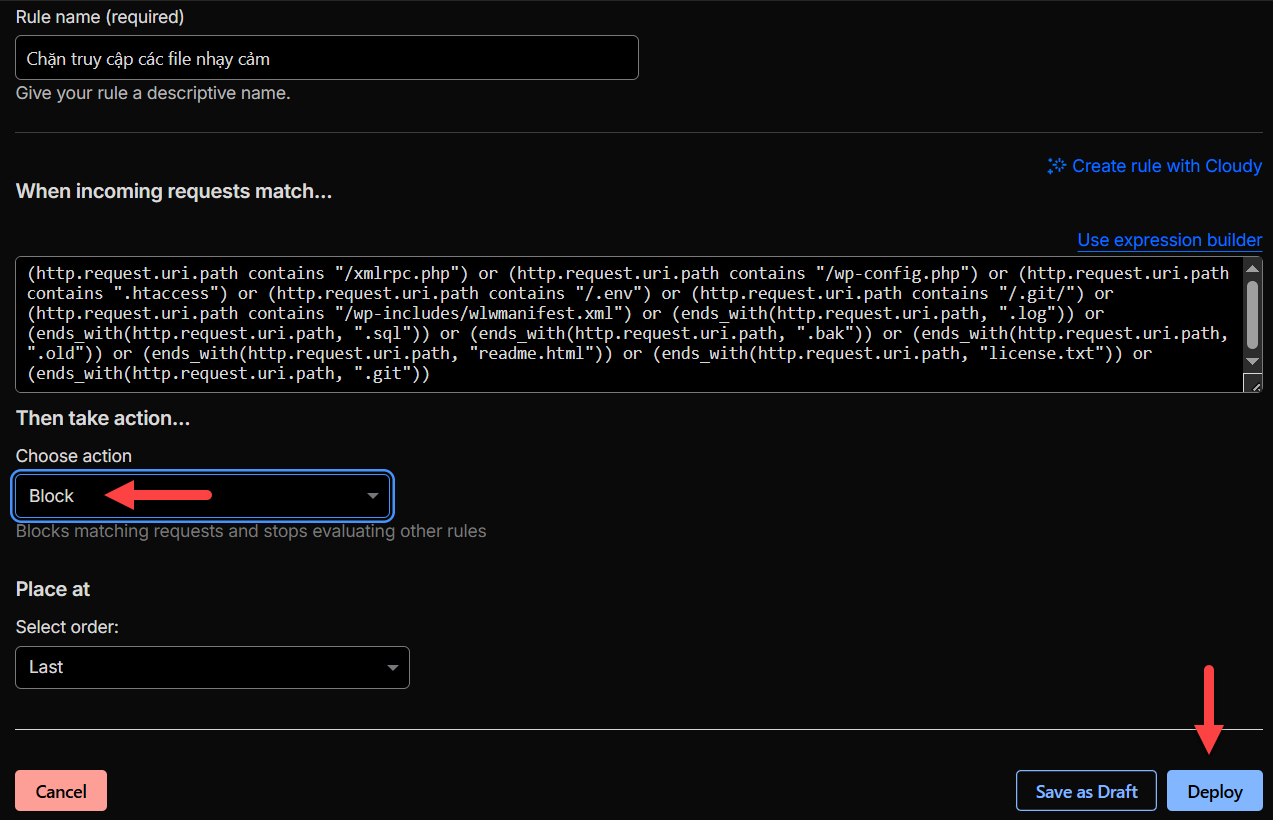Click the expression box scroll-down arrow

point(1252,361)
